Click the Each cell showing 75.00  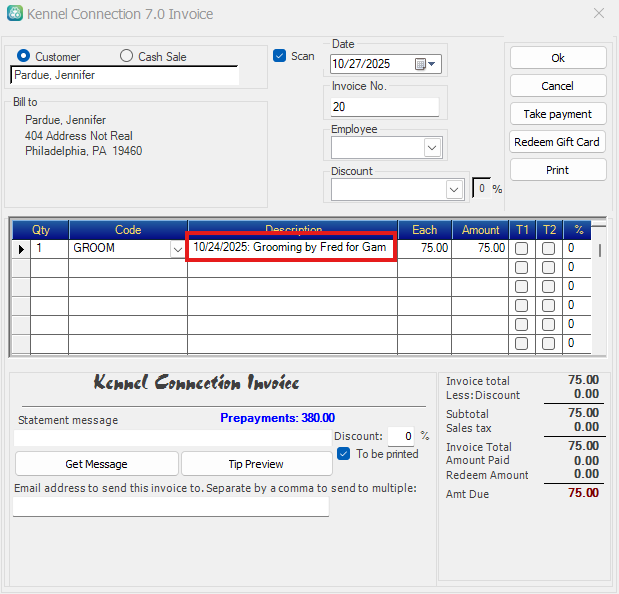point(425,249)
